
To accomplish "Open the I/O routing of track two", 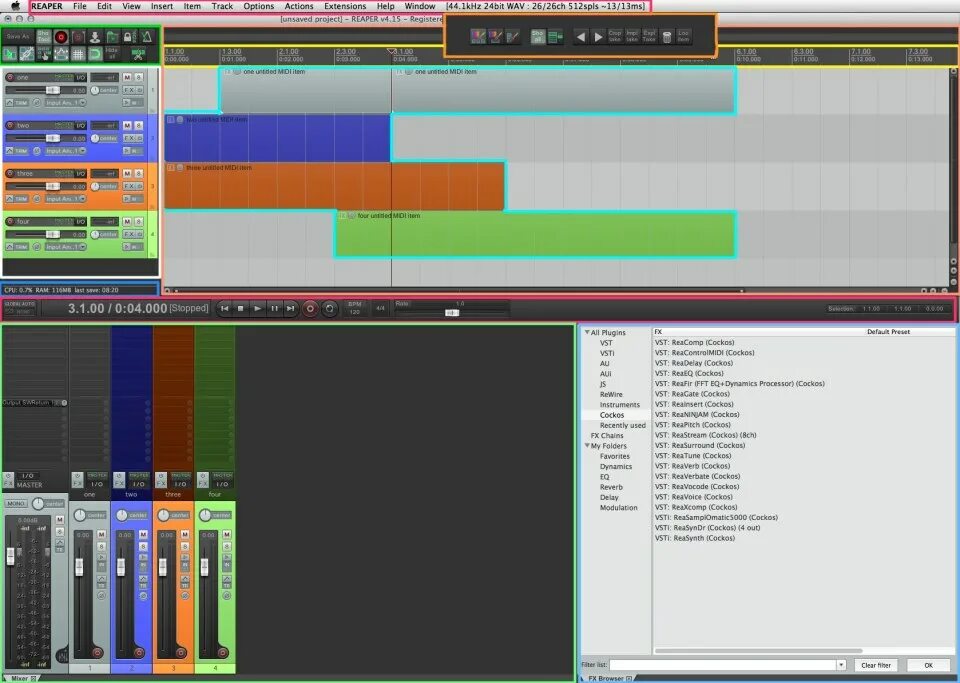I will [80, 125].
